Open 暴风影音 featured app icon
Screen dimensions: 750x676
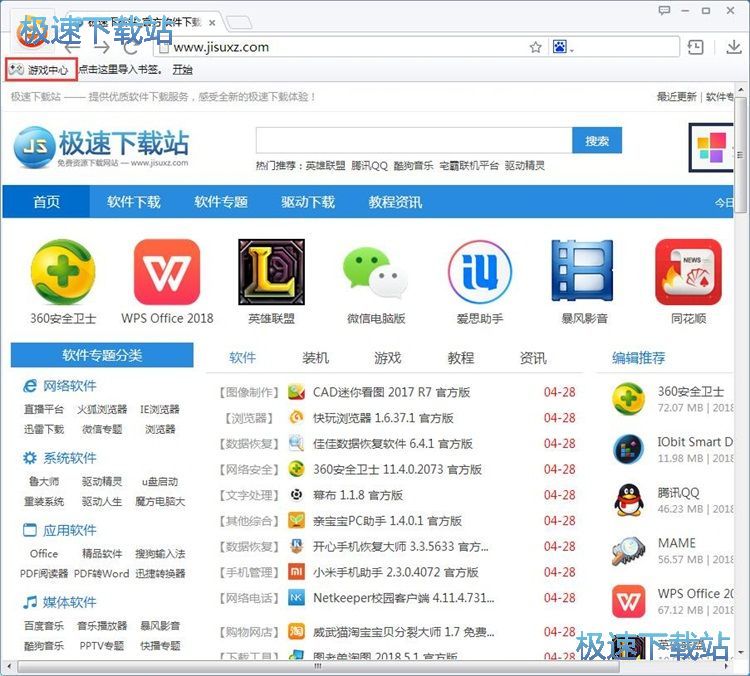point(584,271)
